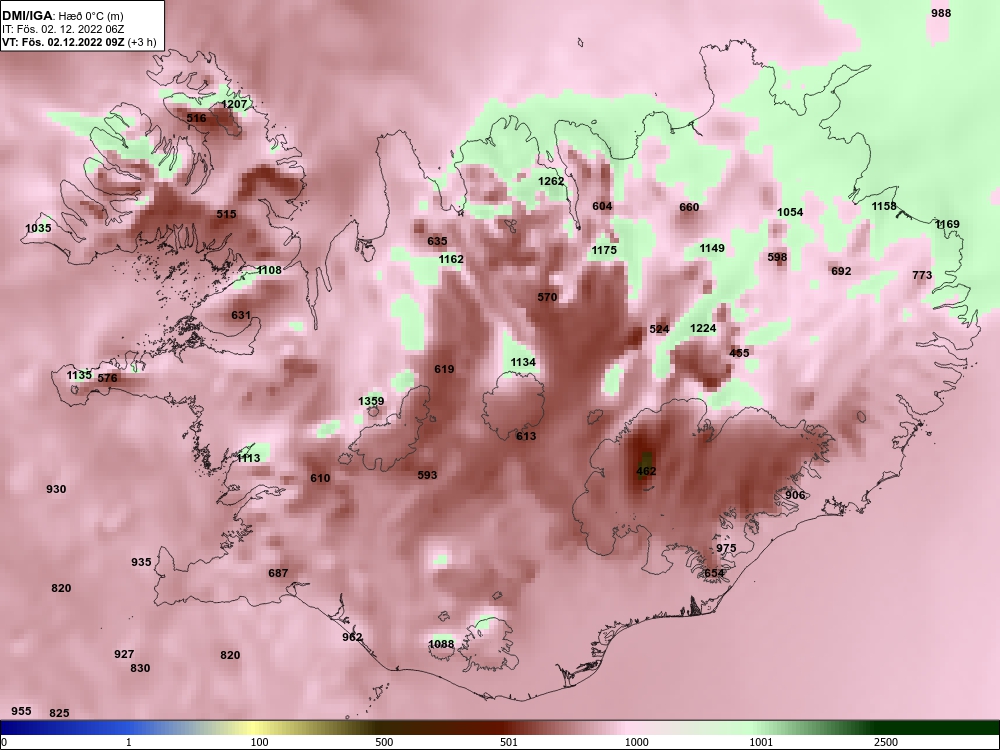Click the 524 value
1000x750 pixels.
(659, 329)
